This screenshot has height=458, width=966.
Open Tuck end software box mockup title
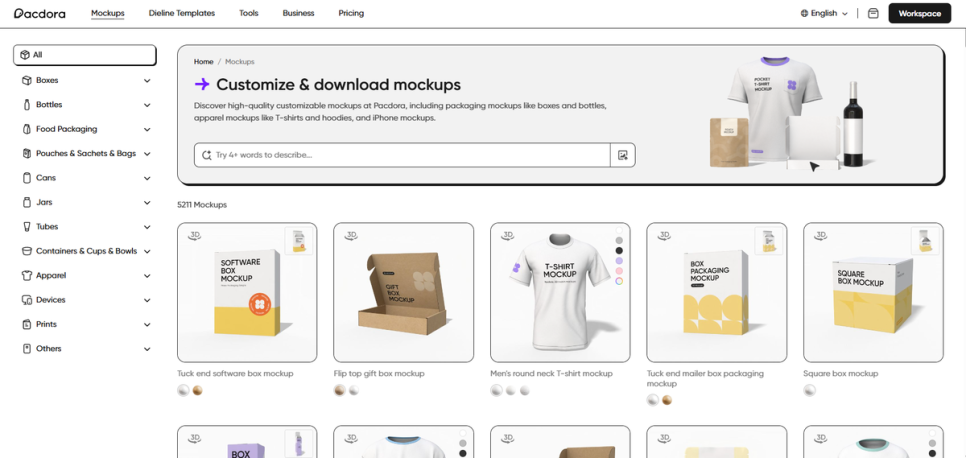[x=235, y=374]
